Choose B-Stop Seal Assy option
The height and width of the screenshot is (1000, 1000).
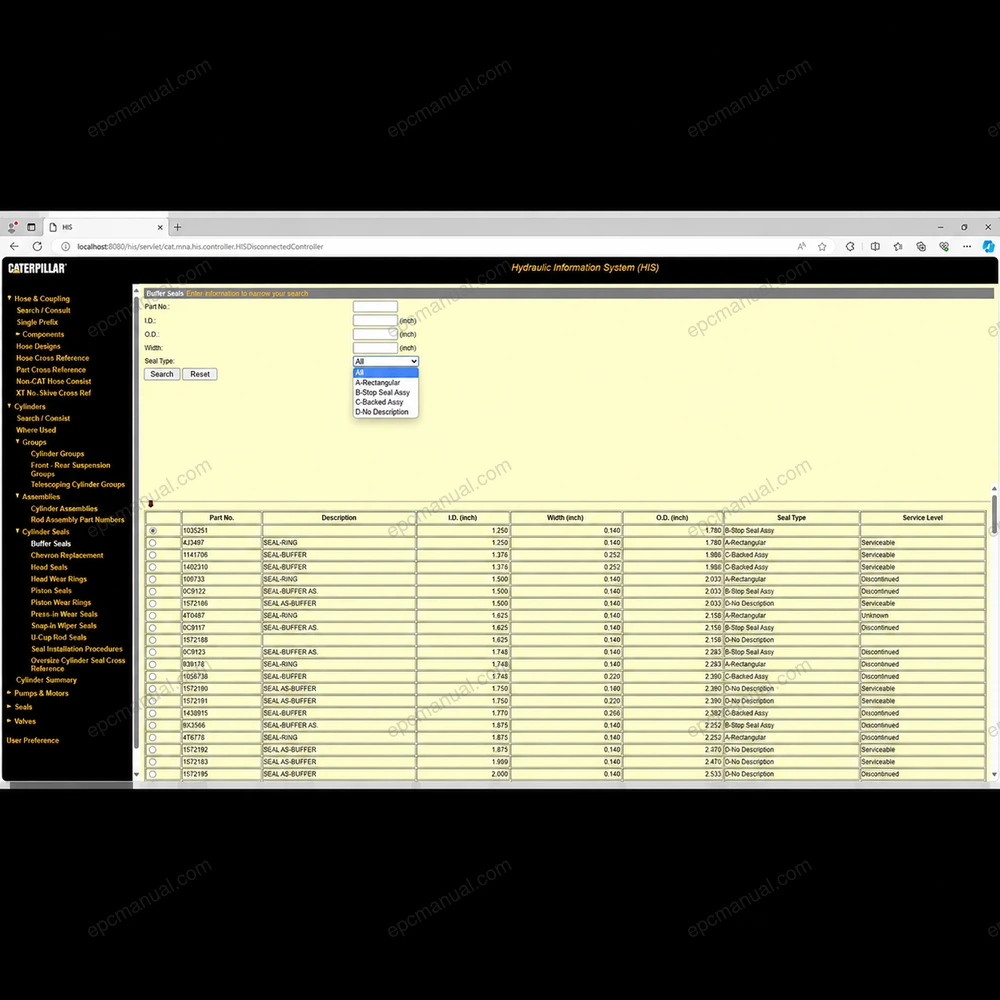[x=386, y=392]
